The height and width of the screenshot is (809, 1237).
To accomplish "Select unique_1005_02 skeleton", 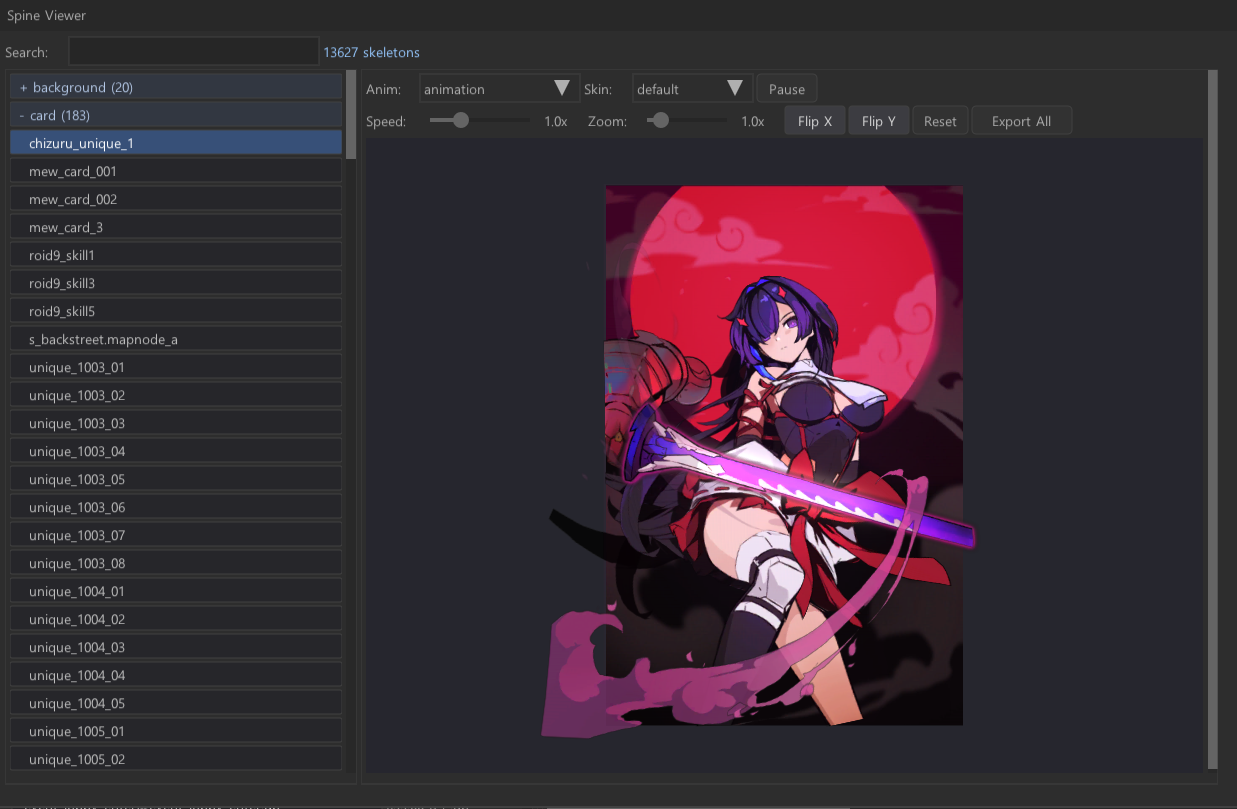I will [x=176, y=759].
